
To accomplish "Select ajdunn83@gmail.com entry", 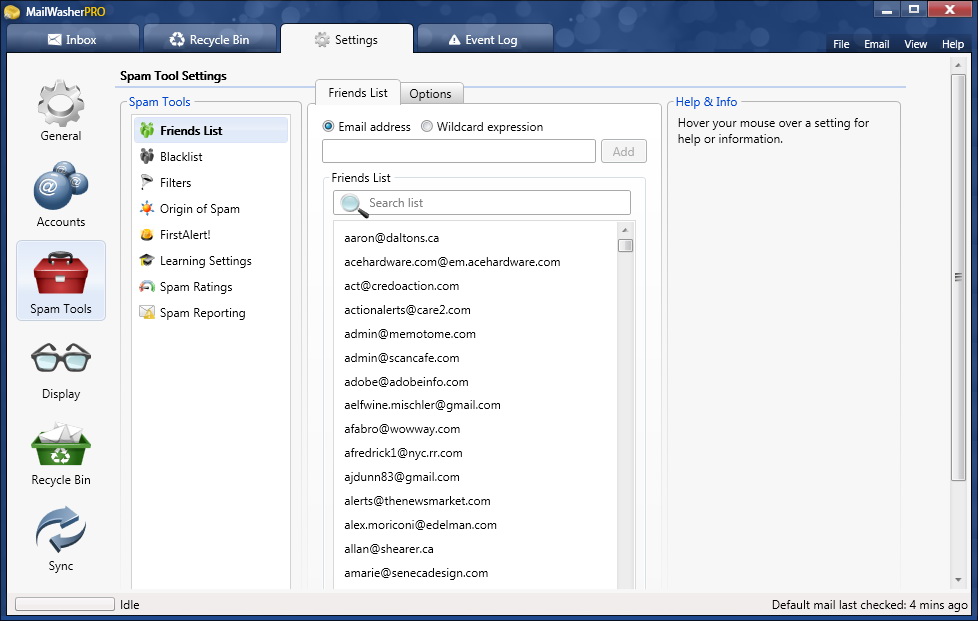I will pyautogui.click(x=402, y=477).
